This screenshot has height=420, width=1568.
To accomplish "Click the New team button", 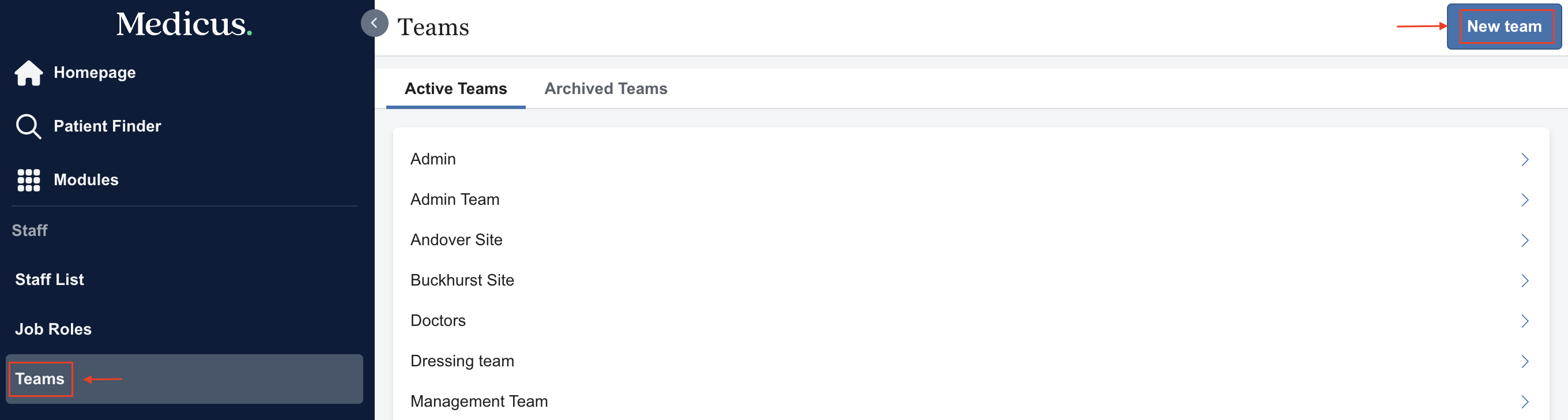I will click(1503, 26).
